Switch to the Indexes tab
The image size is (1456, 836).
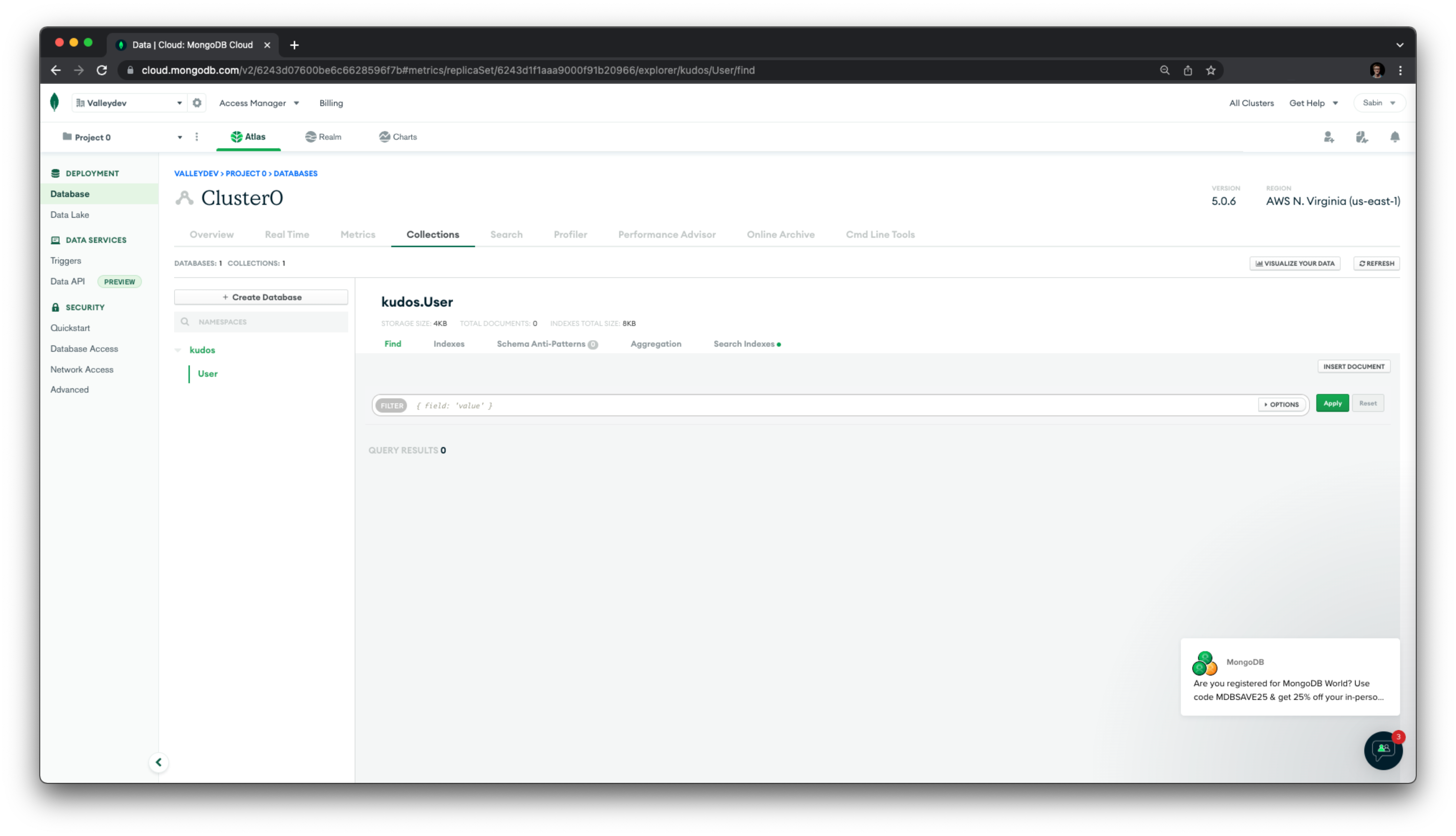coord(449,344)
